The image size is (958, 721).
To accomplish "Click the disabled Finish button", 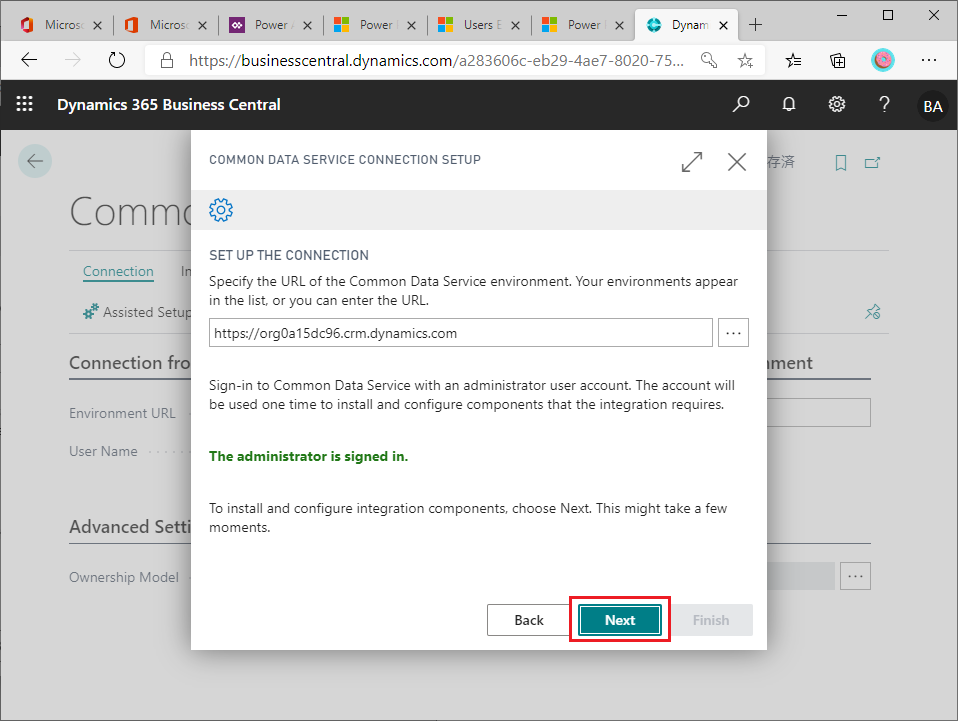I will (711, 620).
